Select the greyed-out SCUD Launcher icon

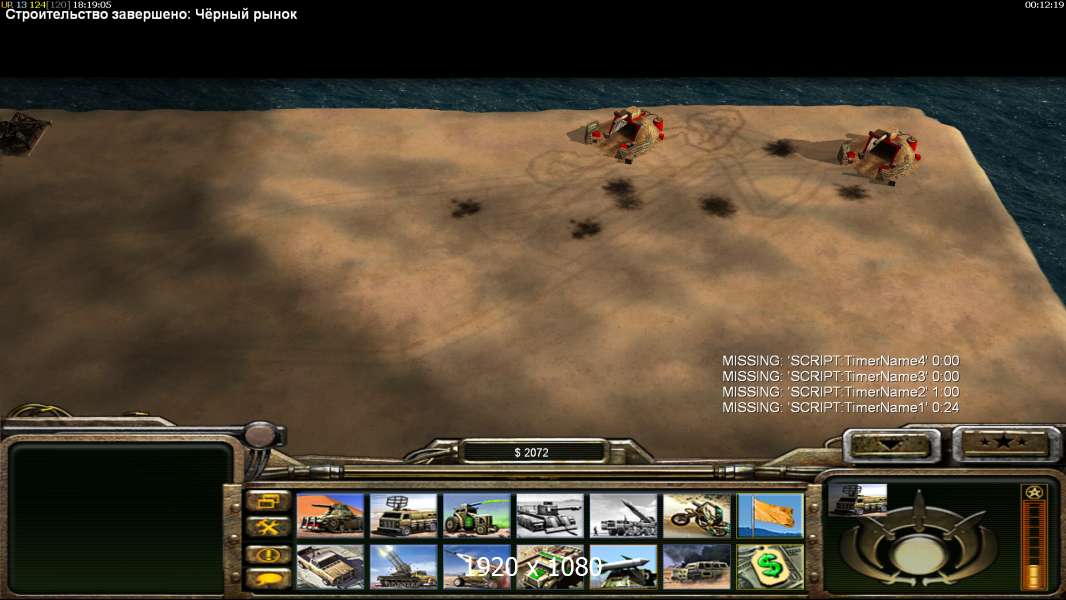pos(623,515)
